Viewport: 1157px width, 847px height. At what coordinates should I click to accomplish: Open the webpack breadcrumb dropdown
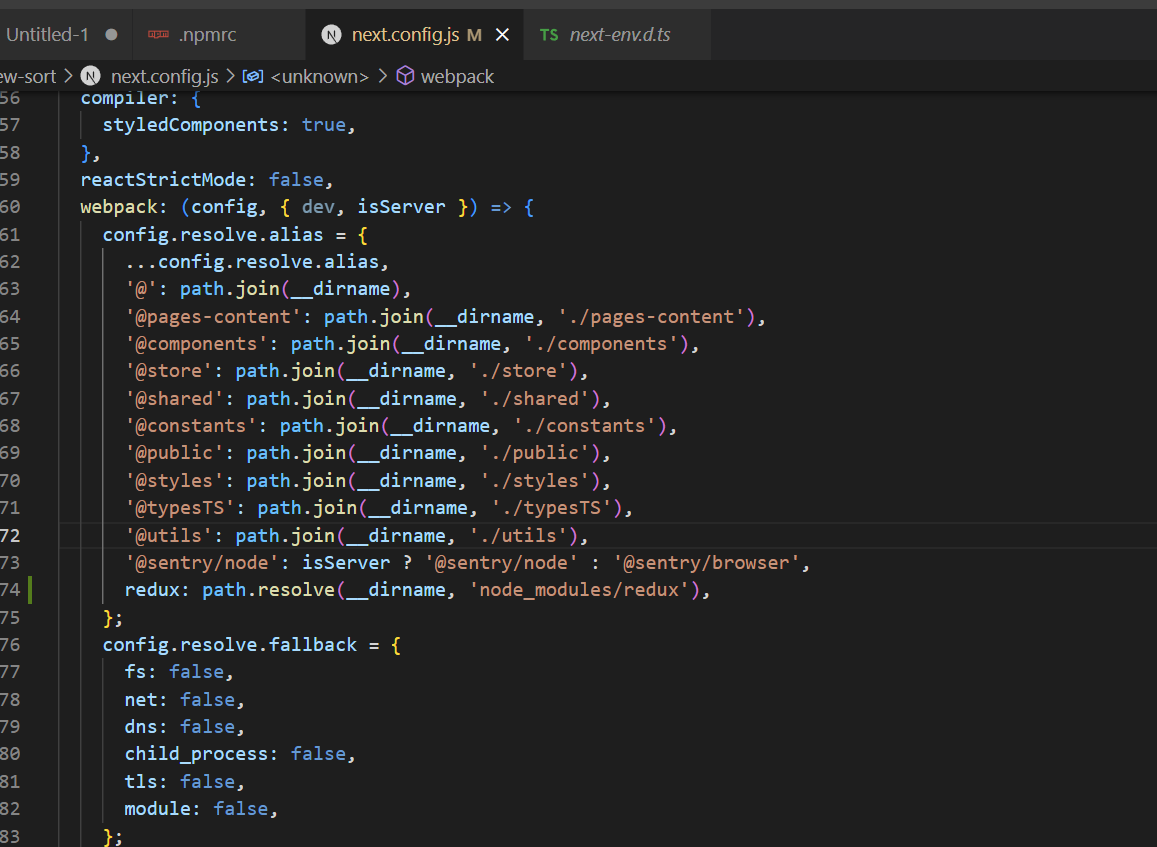click(457, 75)
